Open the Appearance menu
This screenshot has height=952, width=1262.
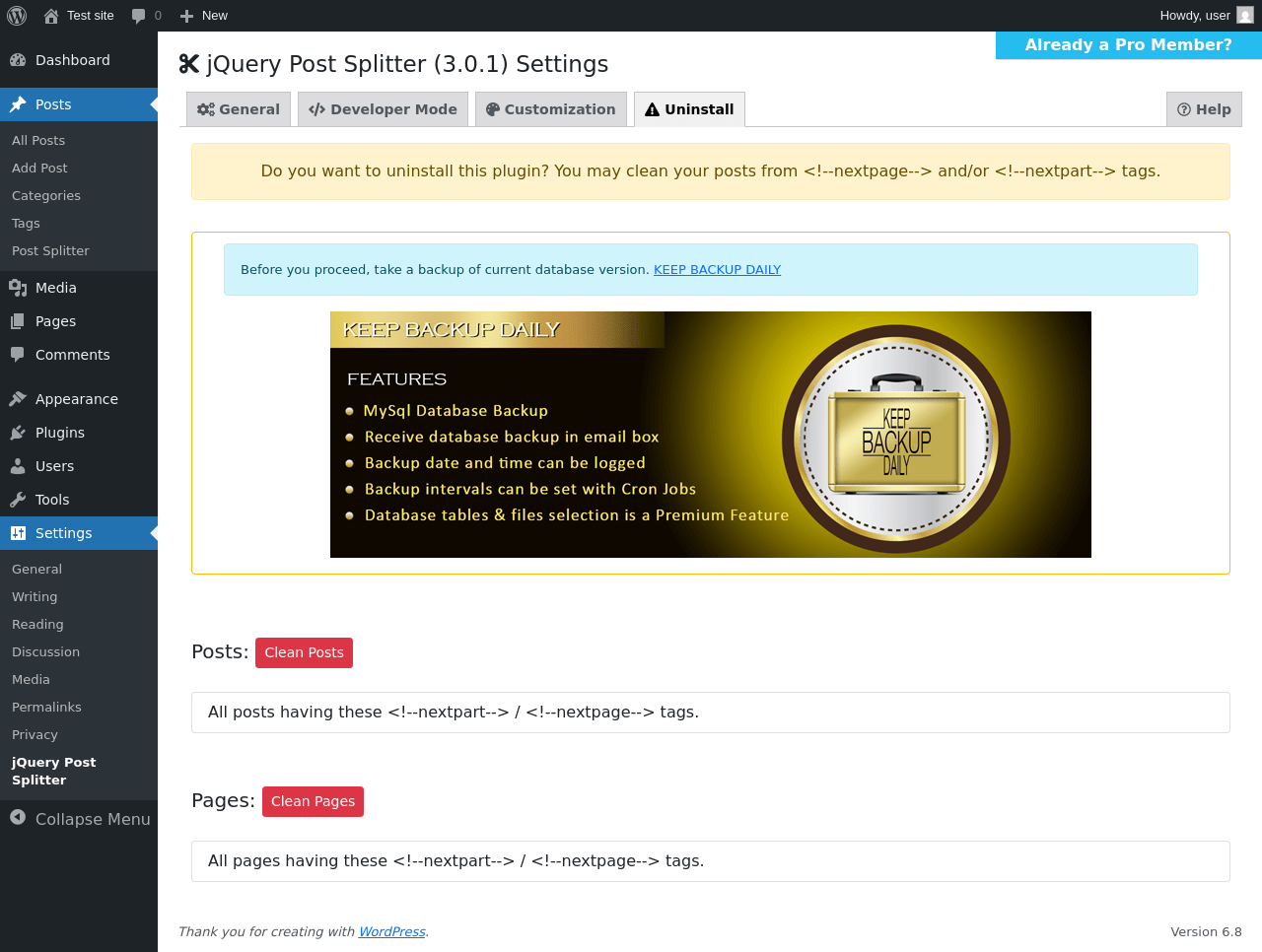point(79,399)
